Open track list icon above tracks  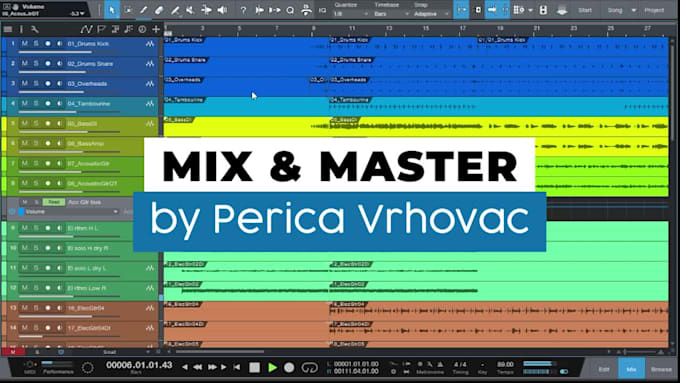8,29
